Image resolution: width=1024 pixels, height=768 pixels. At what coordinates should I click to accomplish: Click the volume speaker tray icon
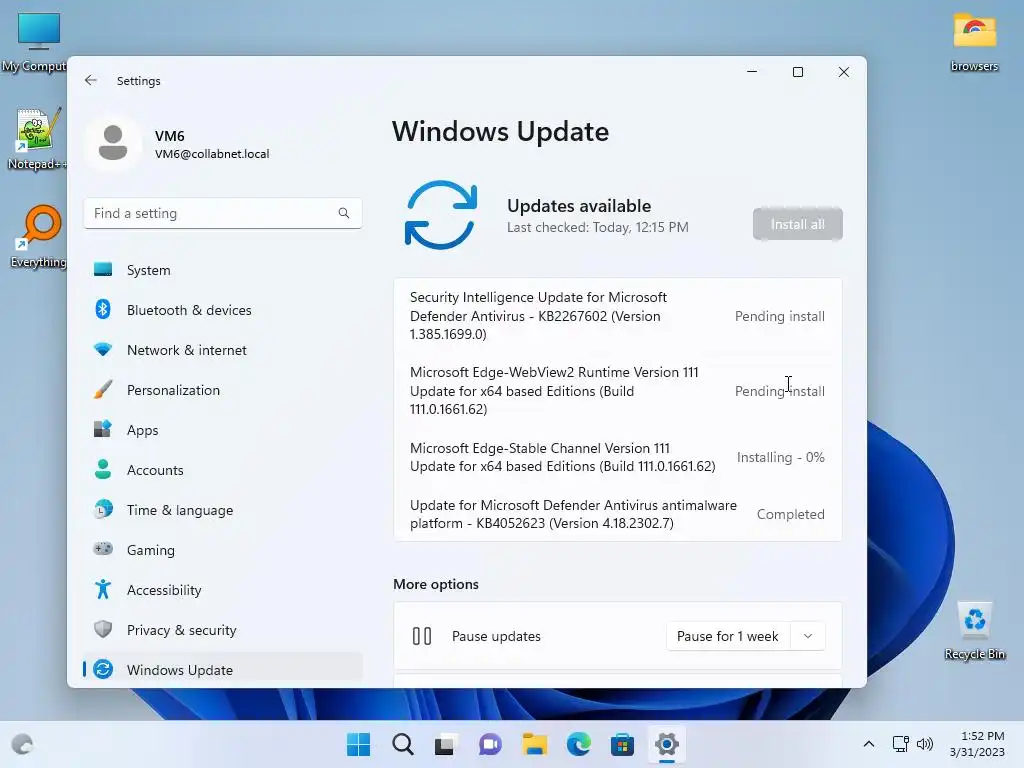(925, 744)
